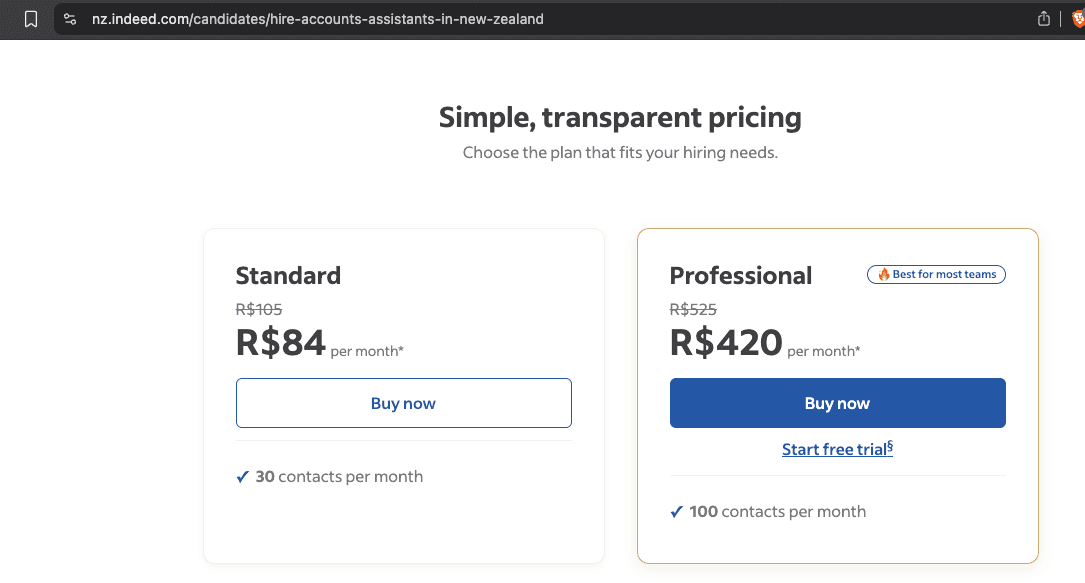1085x583 pixels.
Task: Click the 100 contacts per month text
Action: 778,512
